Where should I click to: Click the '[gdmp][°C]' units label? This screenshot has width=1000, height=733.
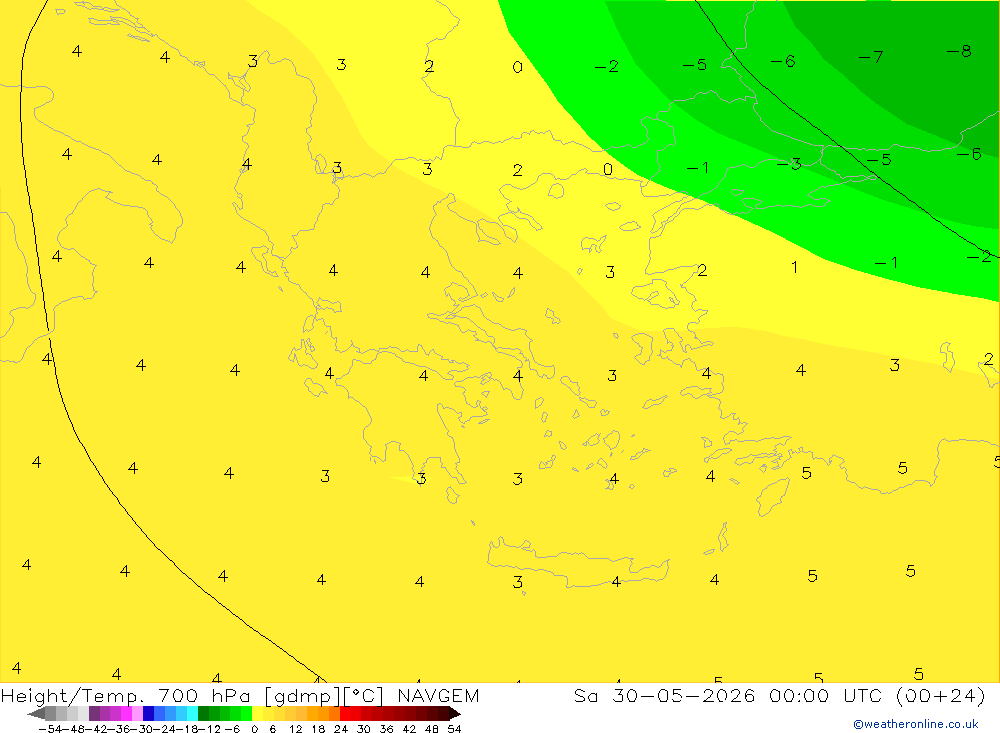(325, 696)
